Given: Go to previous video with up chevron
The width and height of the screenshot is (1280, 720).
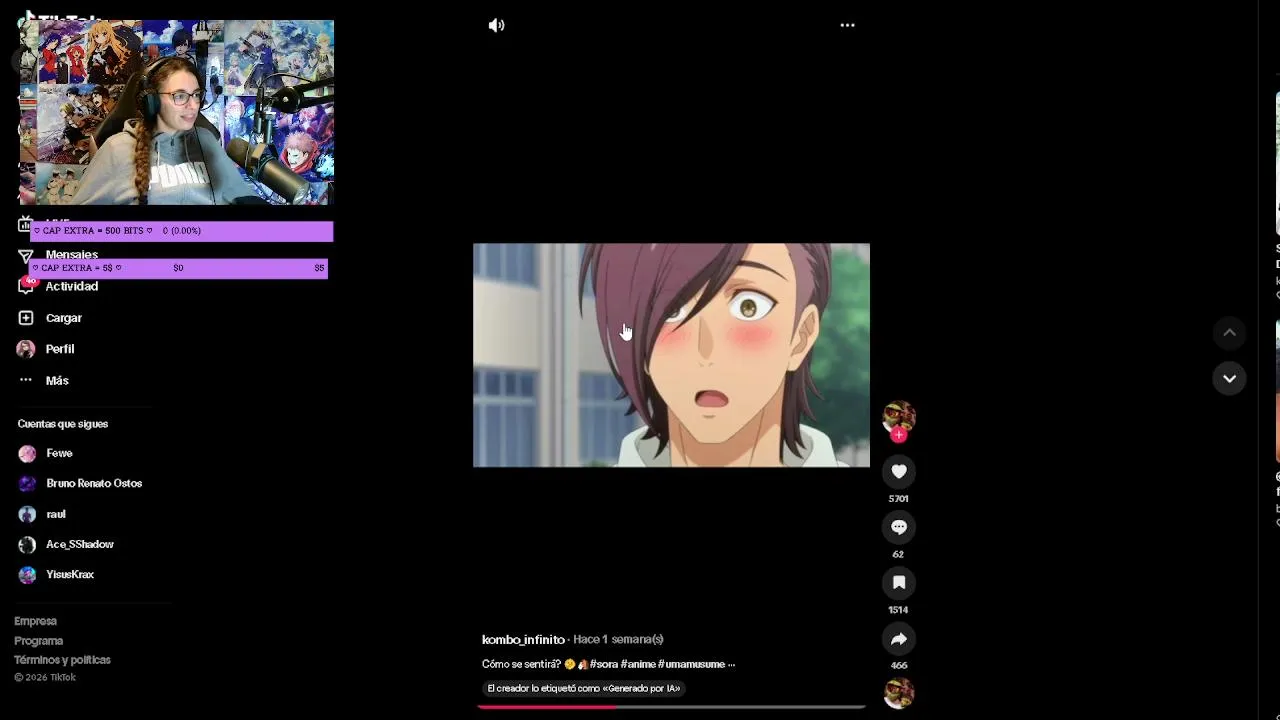Looking at the screenshot, I should pyautogui.click(x=1229, y=333).
